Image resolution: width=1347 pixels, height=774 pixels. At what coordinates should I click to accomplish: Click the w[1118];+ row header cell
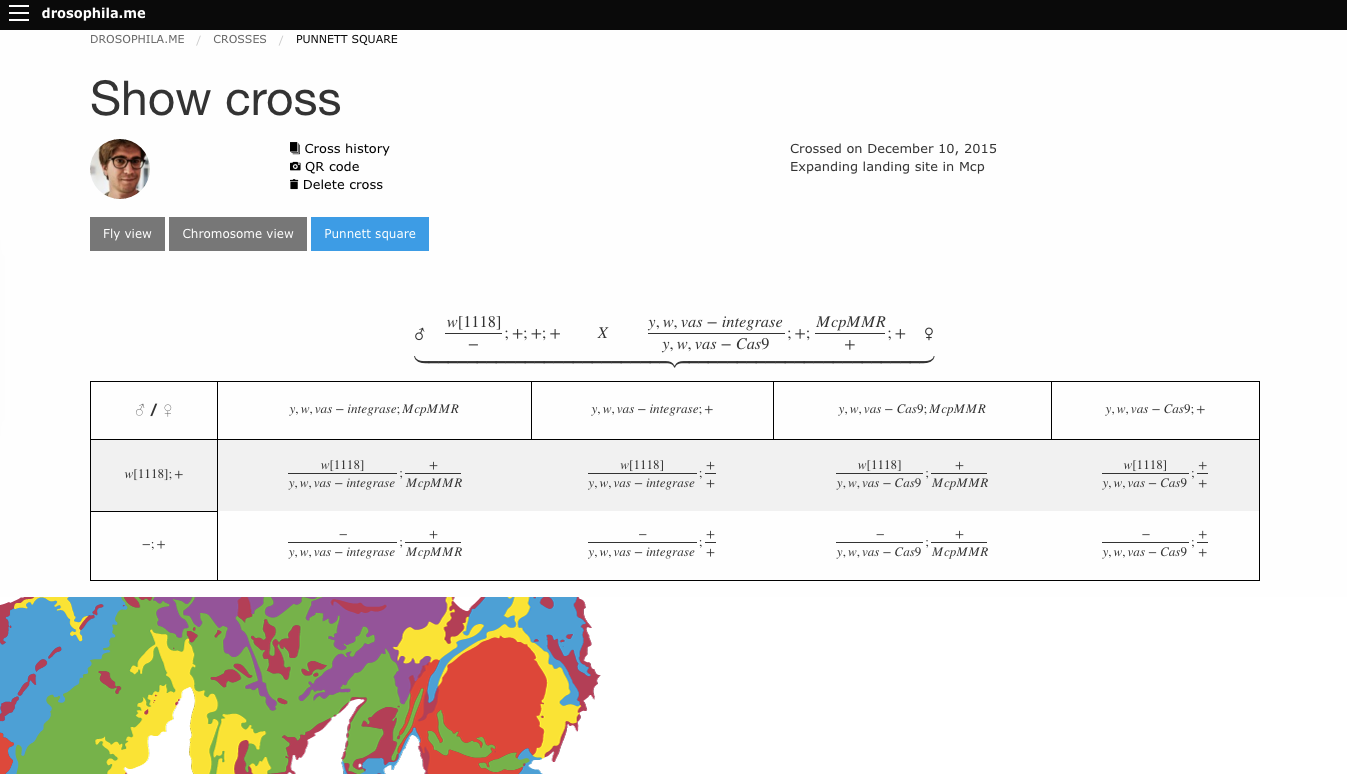point(154,475)
